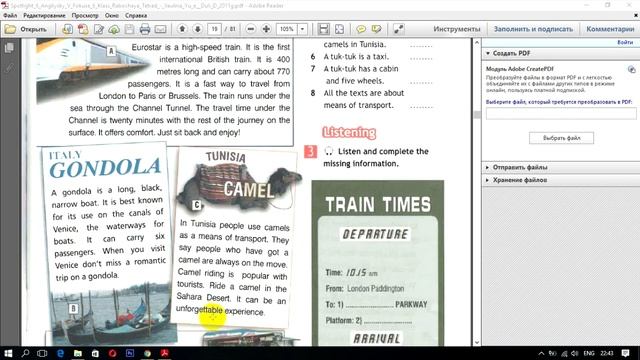Switch to read mode with arrows icon
640x360 pixels.
tap(398, 29)
